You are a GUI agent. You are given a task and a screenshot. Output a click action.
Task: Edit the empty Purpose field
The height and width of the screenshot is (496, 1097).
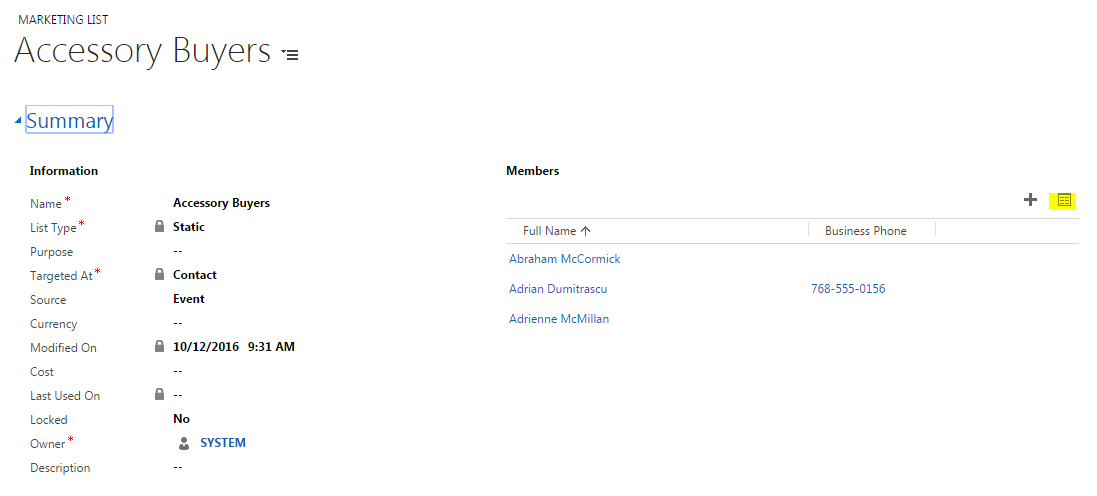[178, 251]
